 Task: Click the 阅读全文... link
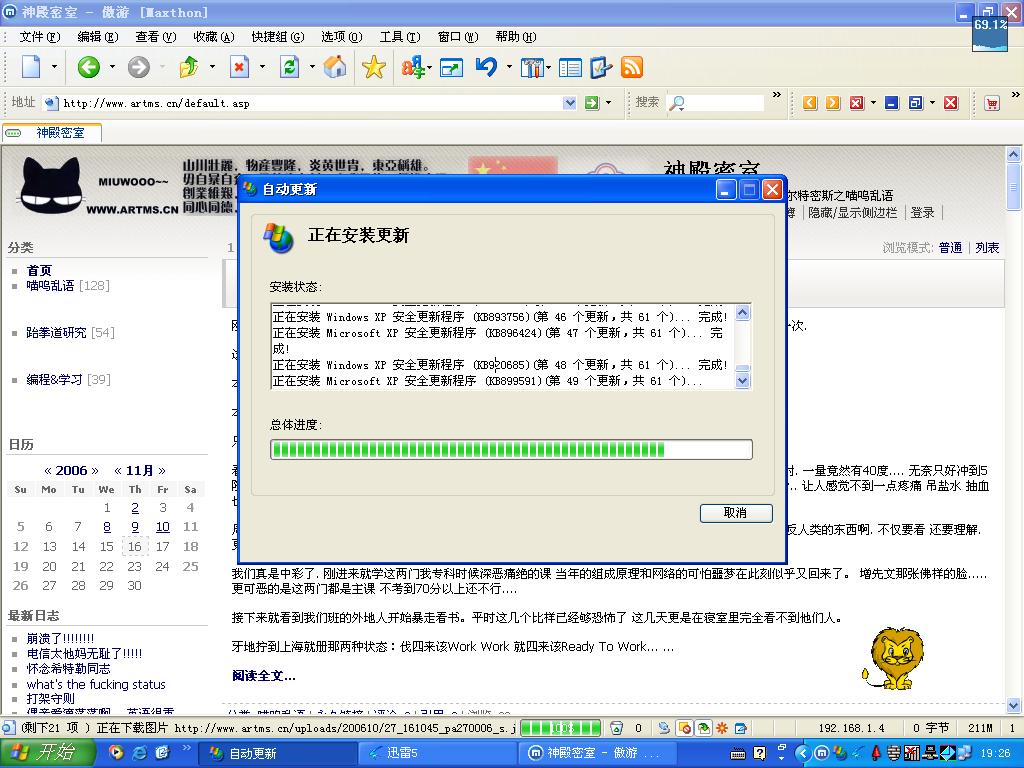(x=264, y=675)
